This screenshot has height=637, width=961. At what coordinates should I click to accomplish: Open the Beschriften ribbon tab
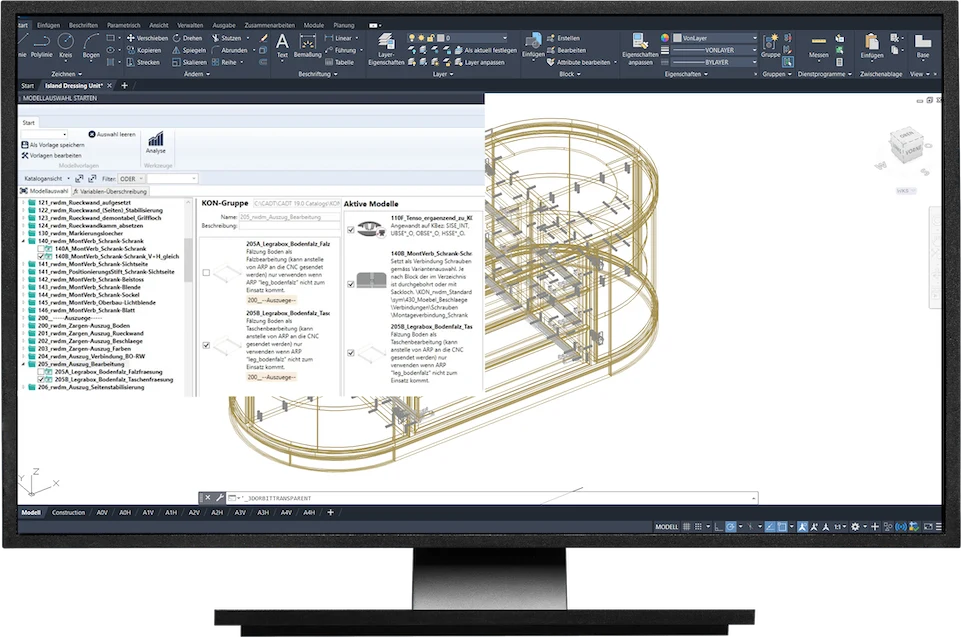click(x=83, y=25)
